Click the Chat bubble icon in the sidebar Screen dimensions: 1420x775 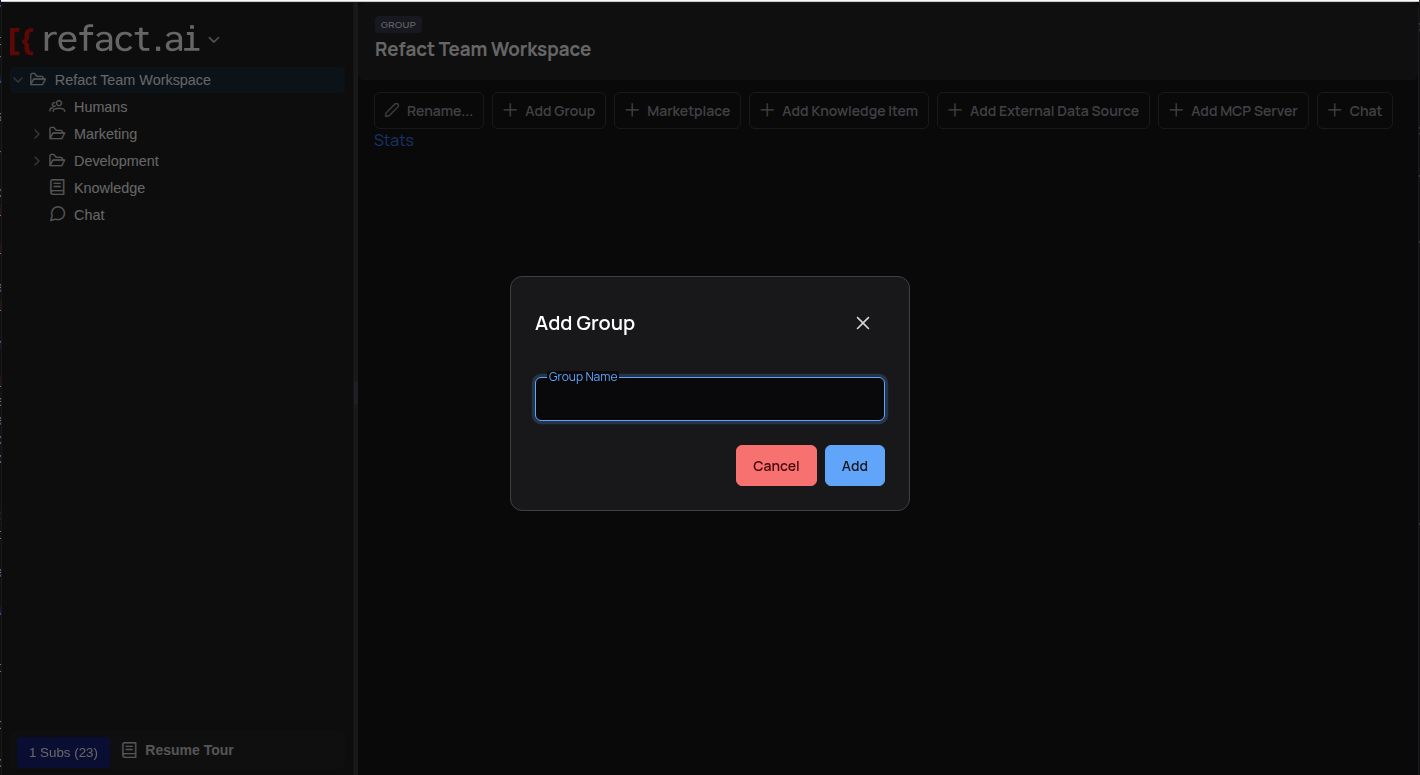pos(56,214)
